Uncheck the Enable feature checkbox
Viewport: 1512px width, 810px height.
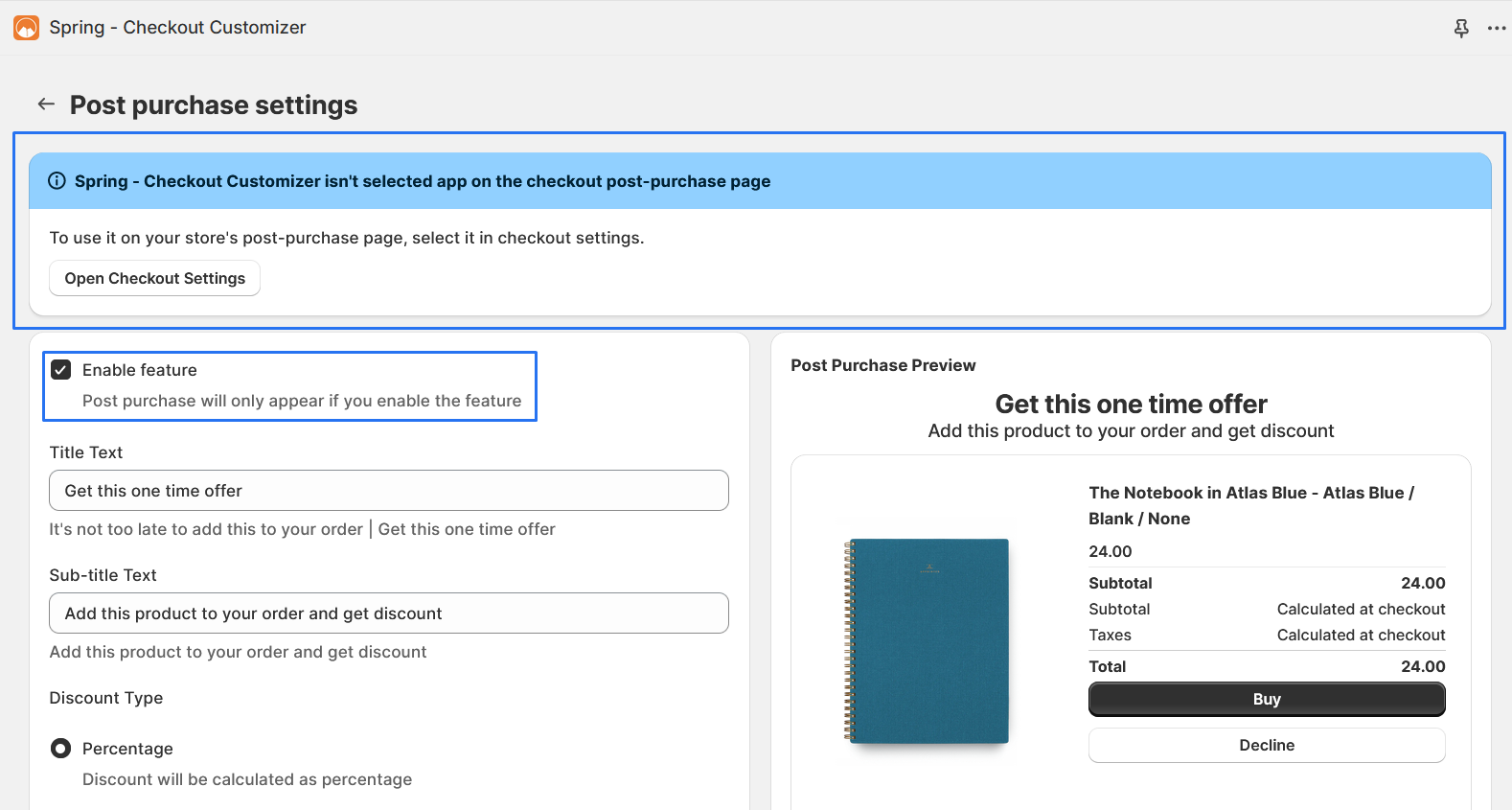pos(61,370)
